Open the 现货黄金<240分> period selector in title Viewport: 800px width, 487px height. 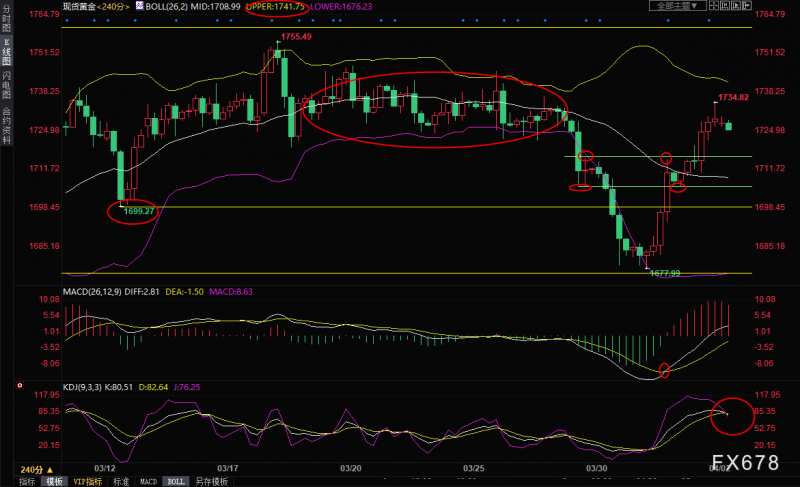(x=96, y=6)
